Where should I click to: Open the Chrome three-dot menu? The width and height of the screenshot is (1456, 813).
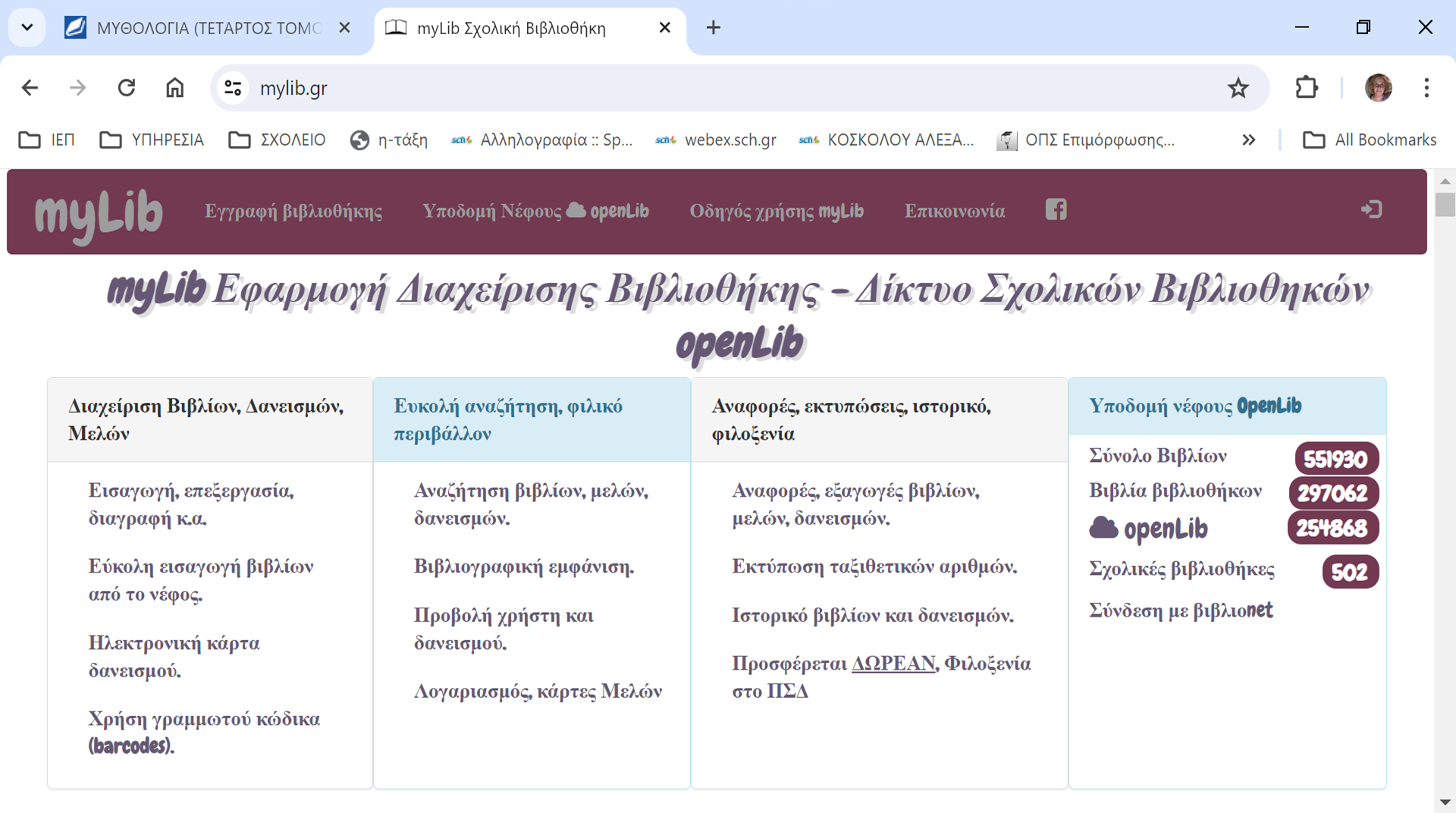(1426, 89)
